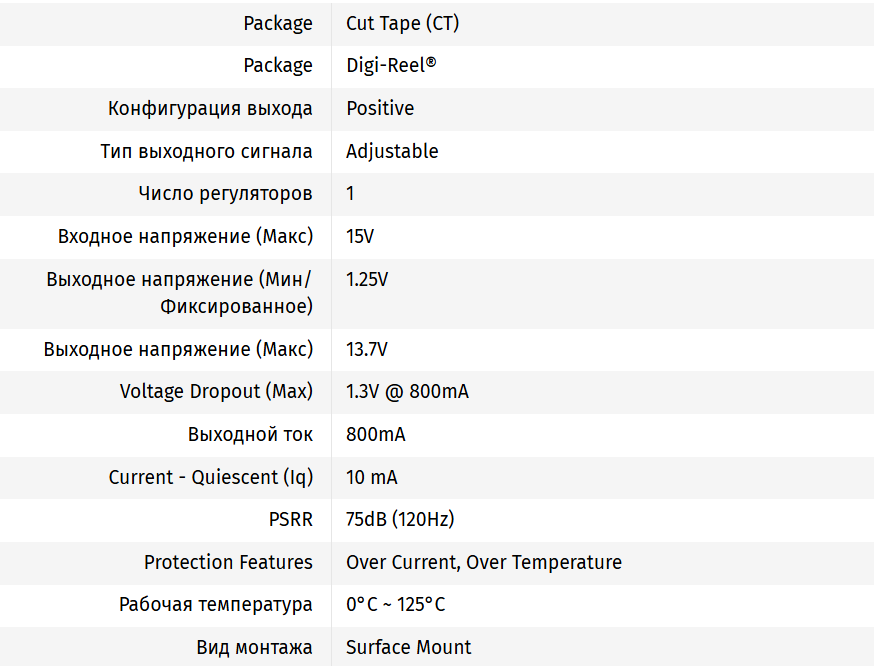This screenshot has height=666, width=874.
Task: Click the Cut Tape (CT) package value
Action: (x=402, y=23)
